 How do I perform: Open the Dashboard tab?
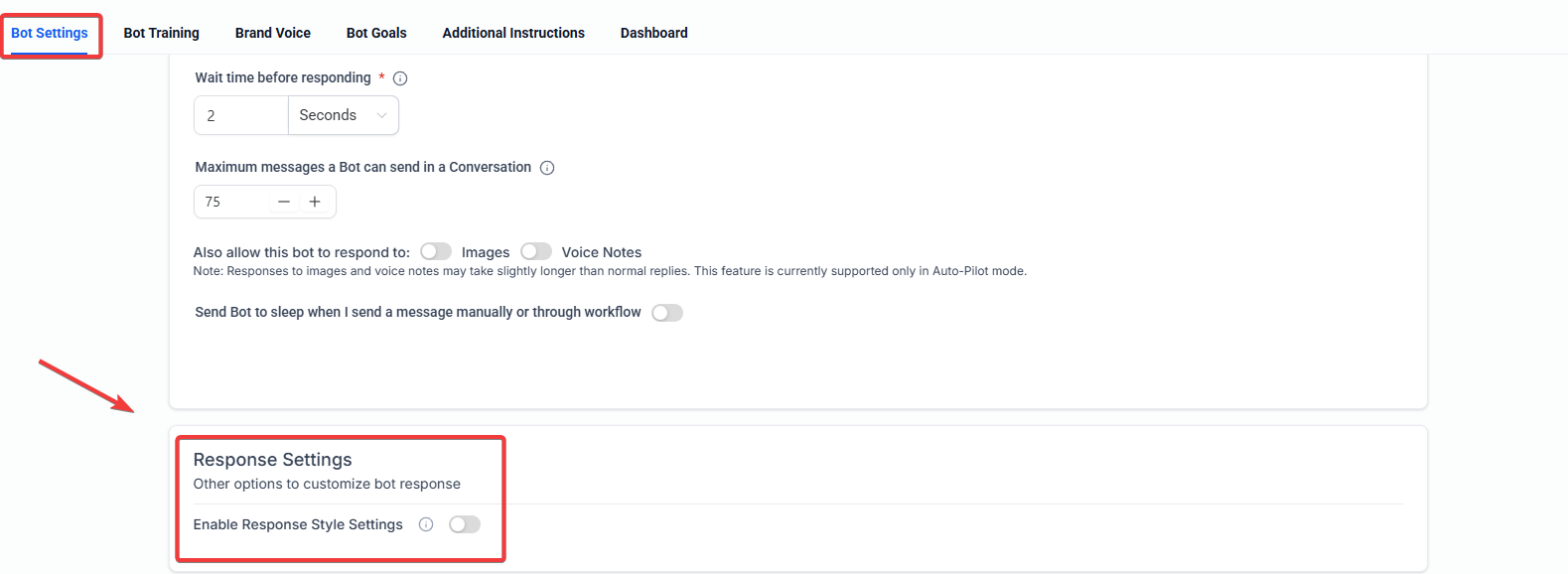point(654,33)
